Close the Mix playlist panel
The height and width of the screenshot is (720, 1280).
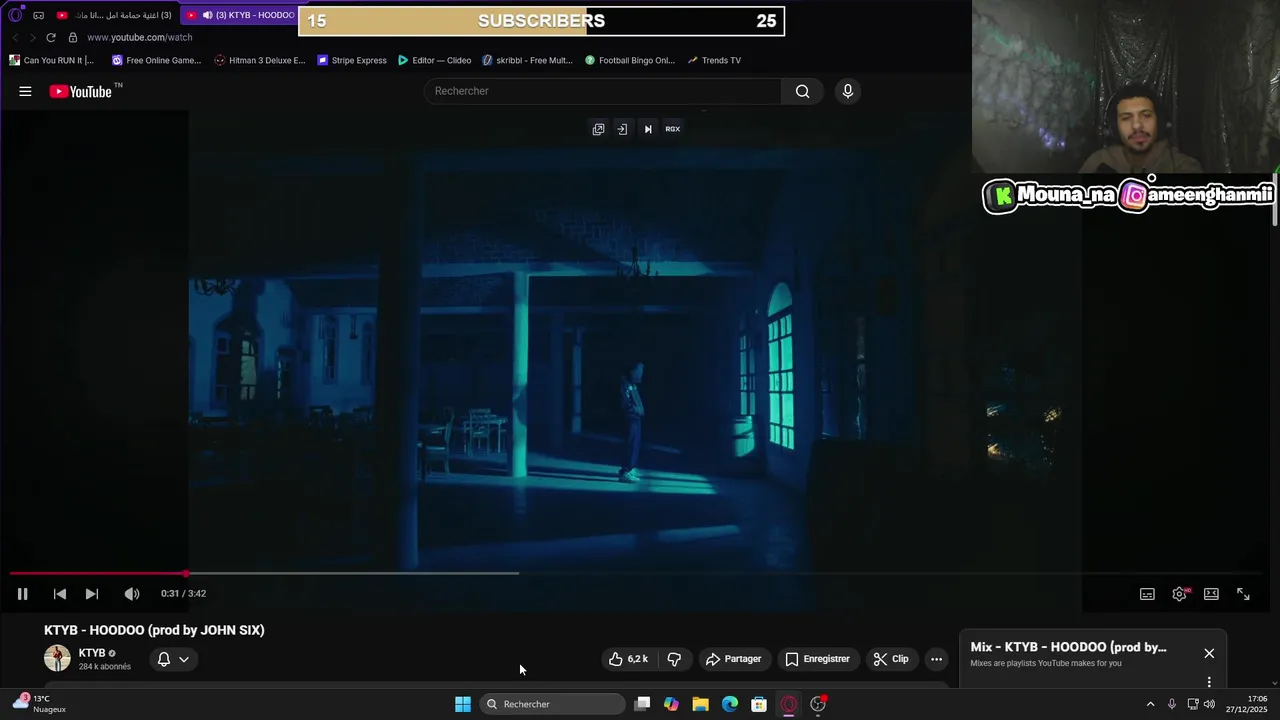1209,653
